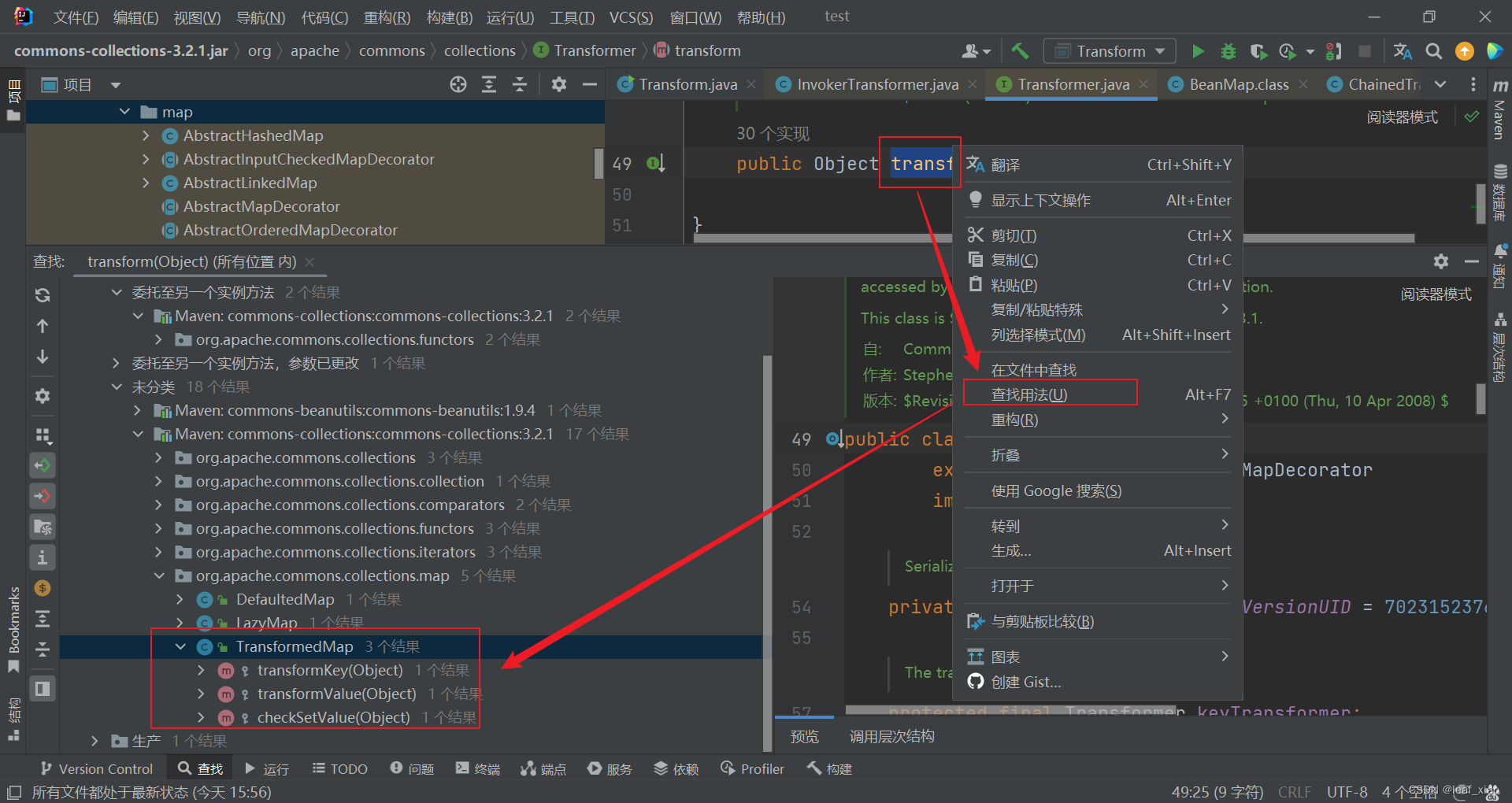Click UTF-8 encoding in status bar

tap(1347, 792)
